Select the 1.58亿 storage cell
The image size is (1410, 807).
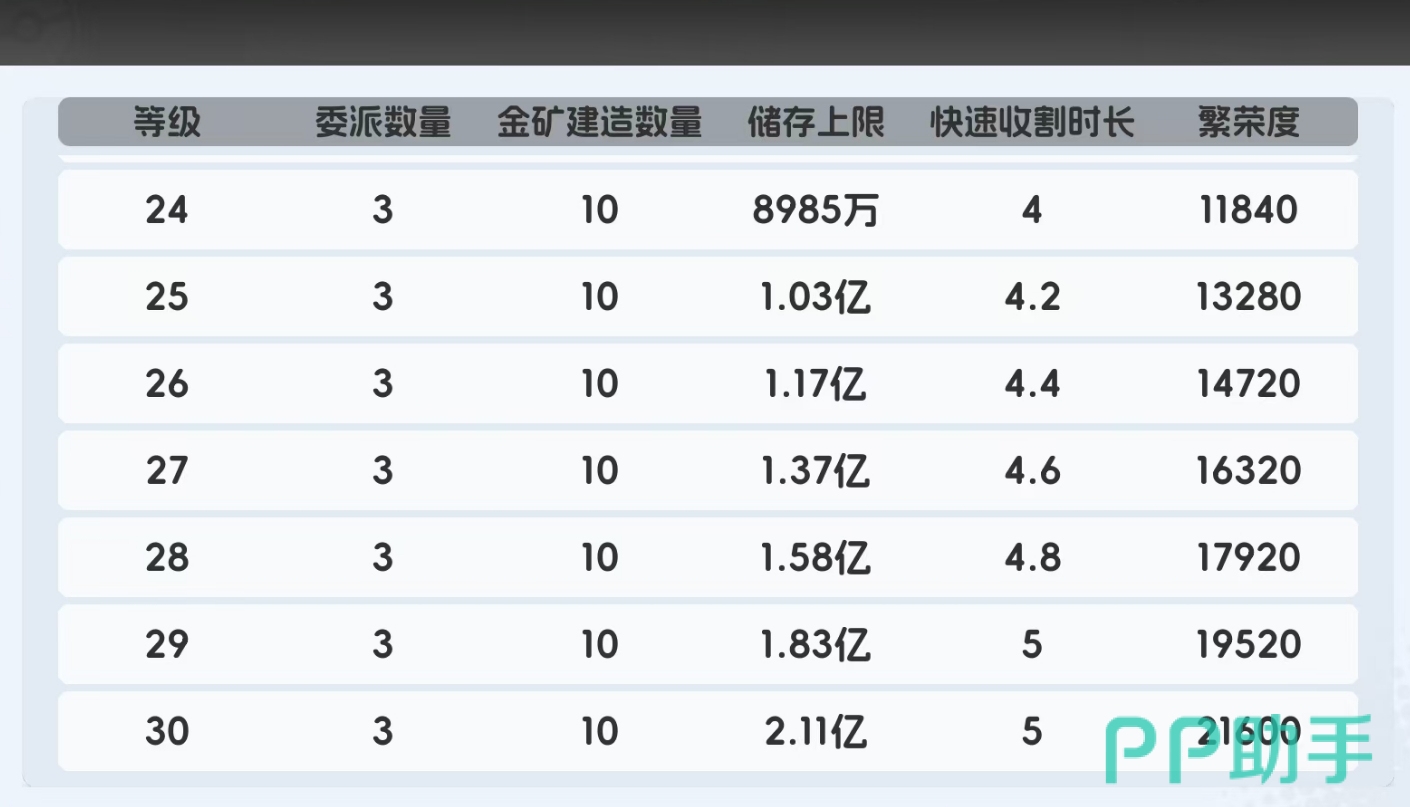coord(816,558)
